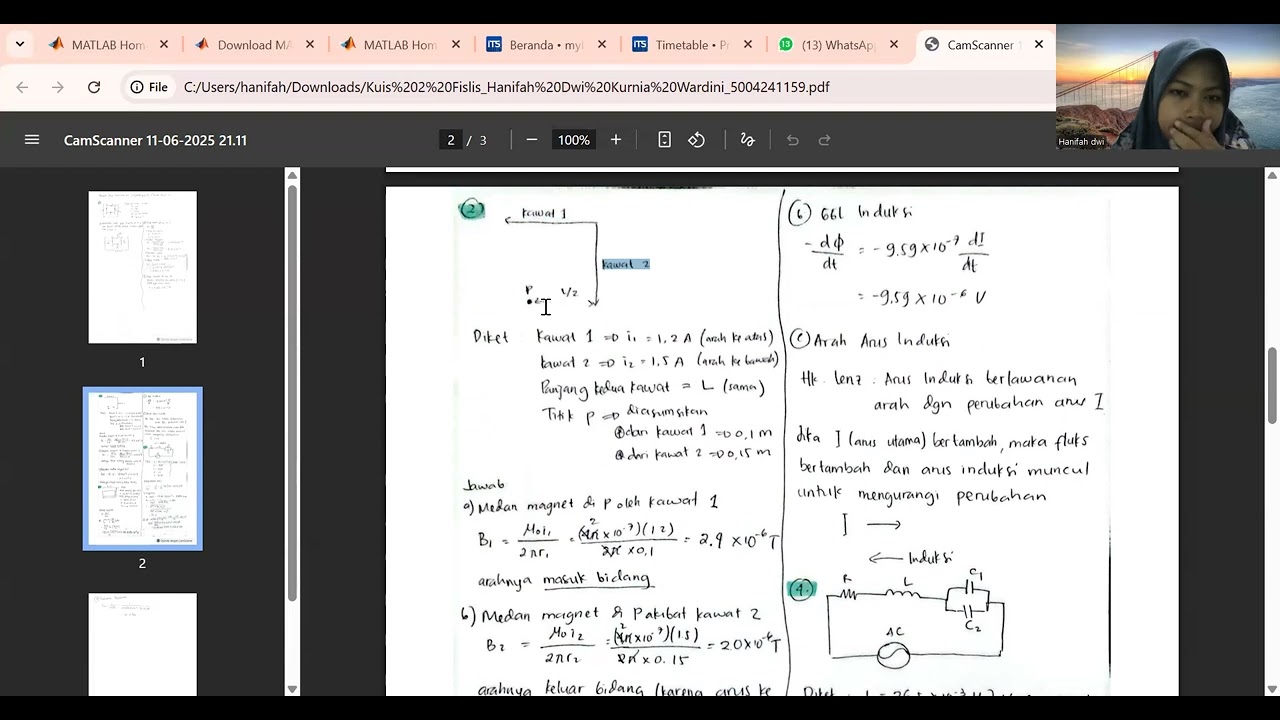This screenshot has height=720, width=1280.
Task: Click the File site info chip
Action: [149, 87]
